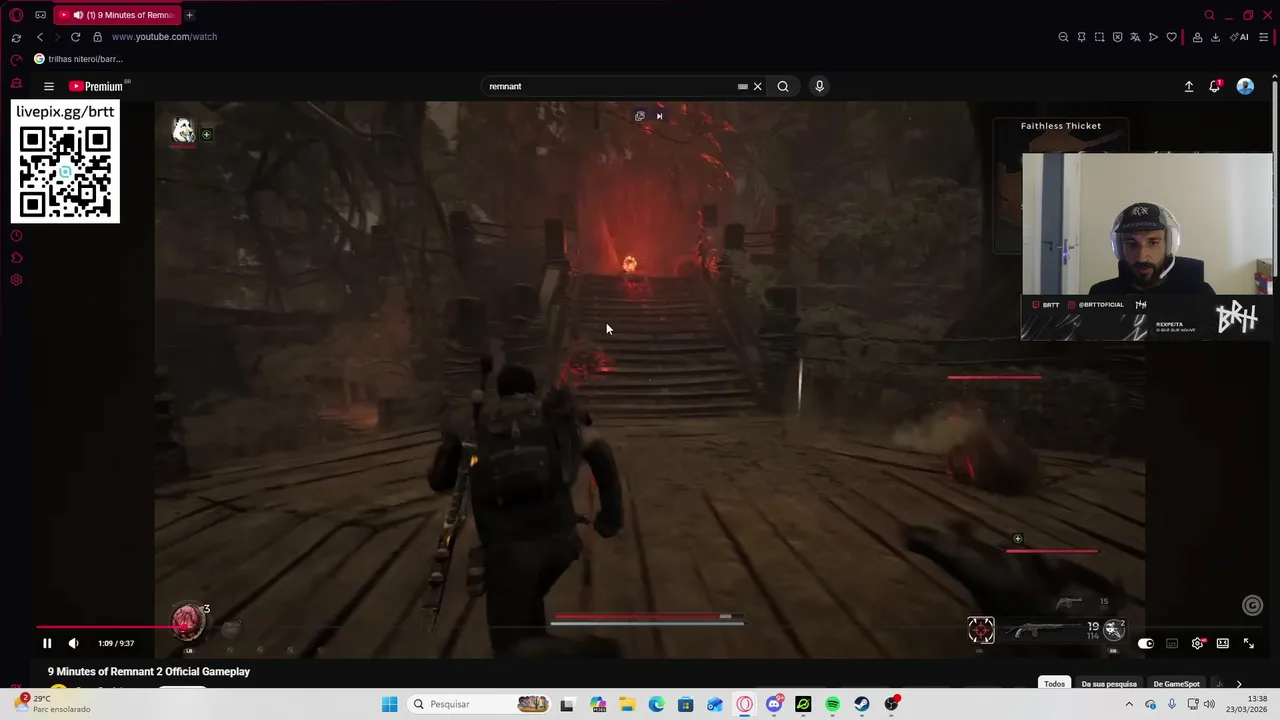Viewport: 1280px width, 720px height.
Task: Open YouTube notifications bell
Action: tap(1214, 86)
